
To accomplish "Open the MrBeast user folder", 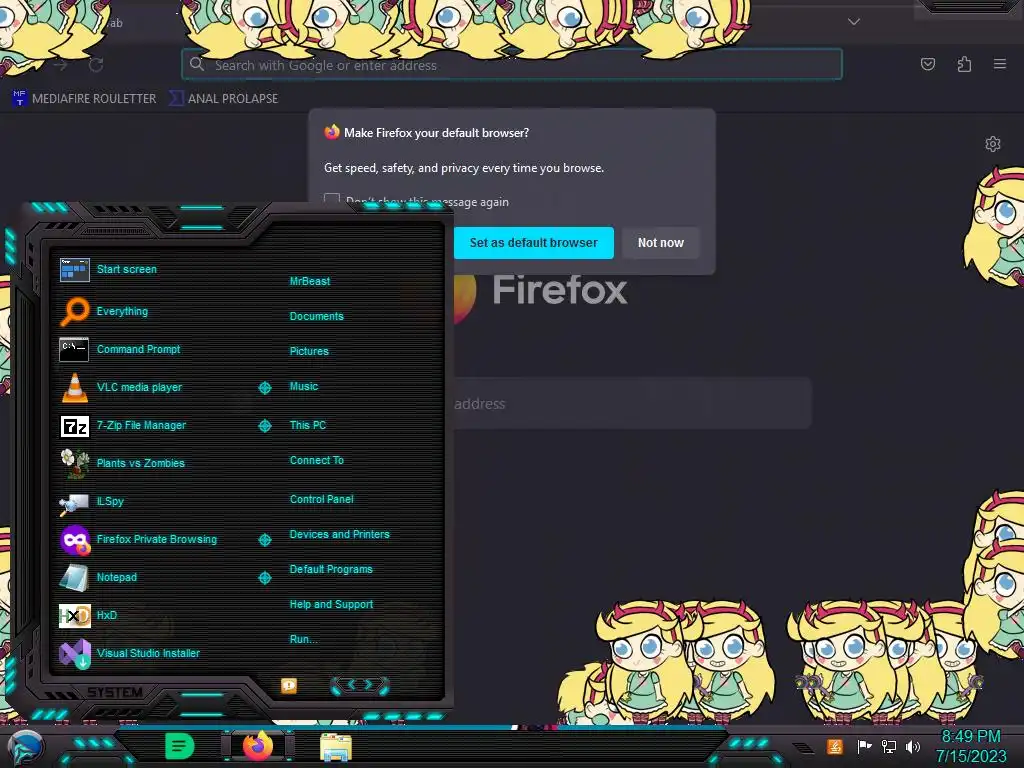I will [310, 281].
